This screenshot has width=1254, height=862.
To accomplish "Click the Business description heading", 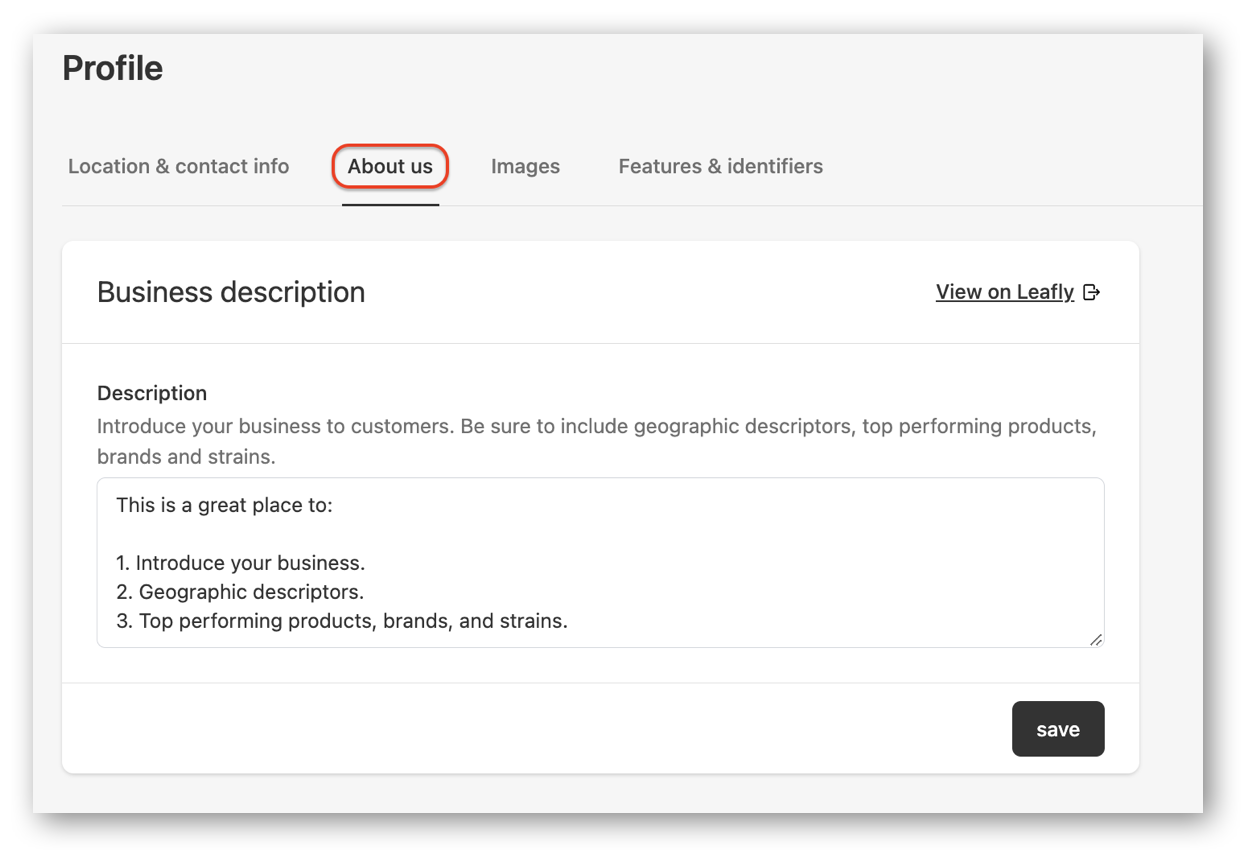I will [x=231, y=292].
